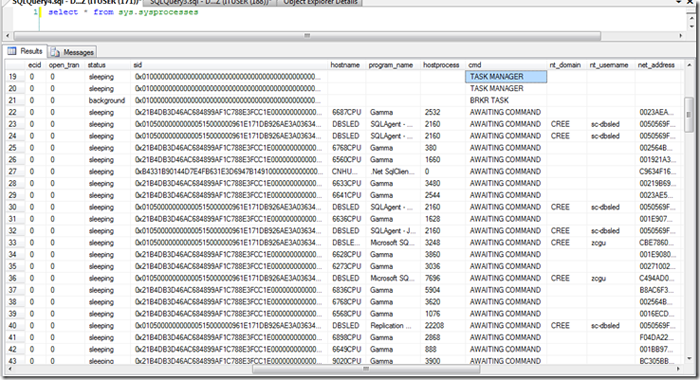Switch to the Results tab
The height and width of the screenshot is (380, 700).
[x=25, y=51]
